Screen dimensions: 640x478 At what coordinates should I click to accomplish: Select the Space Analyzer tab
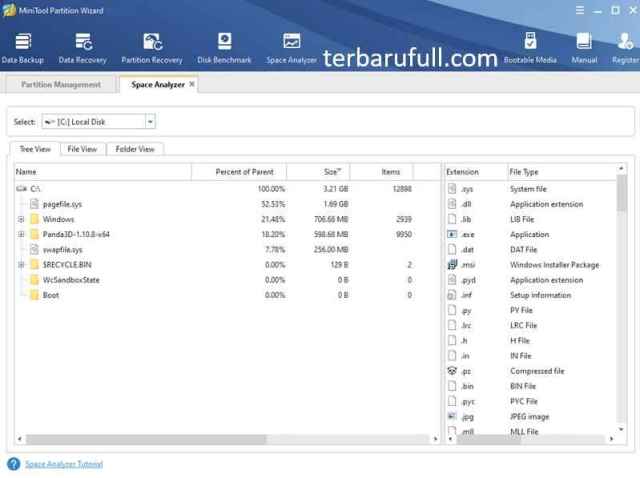click(x=158, y=84)
